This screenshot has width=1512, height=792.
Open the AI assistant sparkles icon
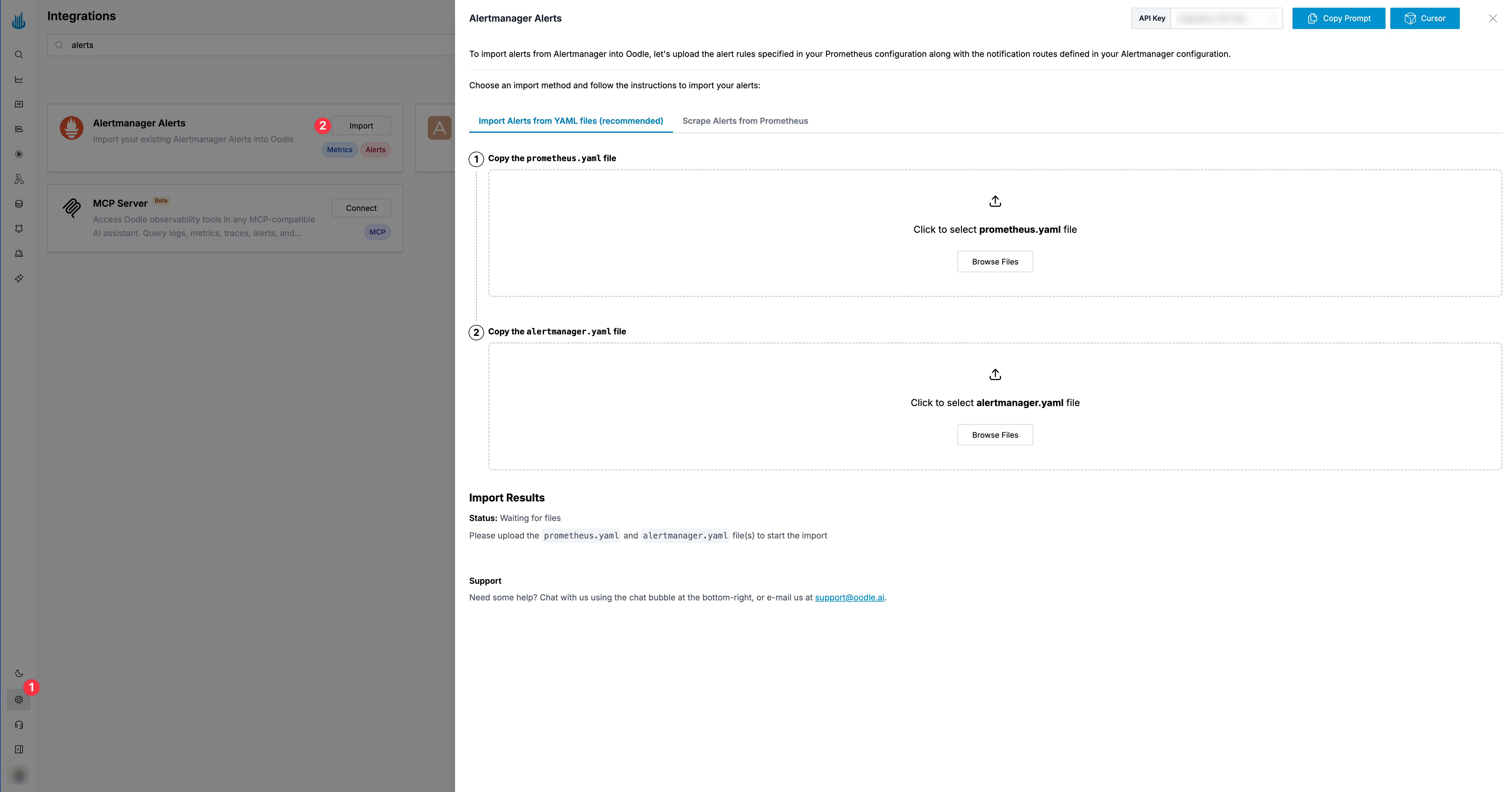click(x=19, y=278)
